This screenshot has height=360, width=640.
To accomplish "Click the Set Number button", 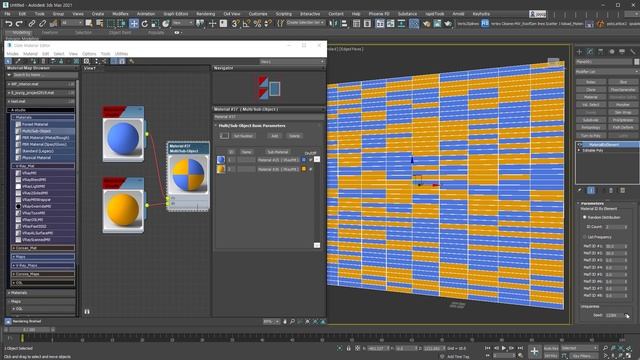I will tap(243, 136).
